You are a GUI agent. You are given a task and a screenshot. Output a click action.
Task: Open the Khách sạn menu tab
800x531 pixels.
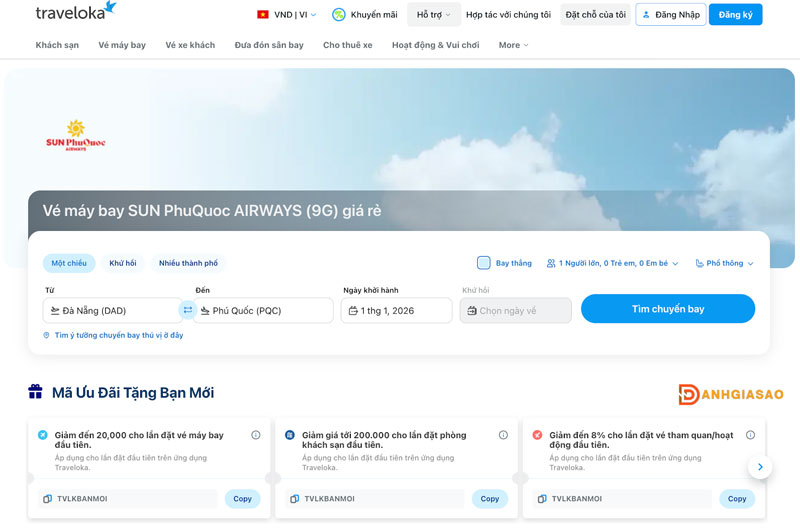(x=57, y=45)
